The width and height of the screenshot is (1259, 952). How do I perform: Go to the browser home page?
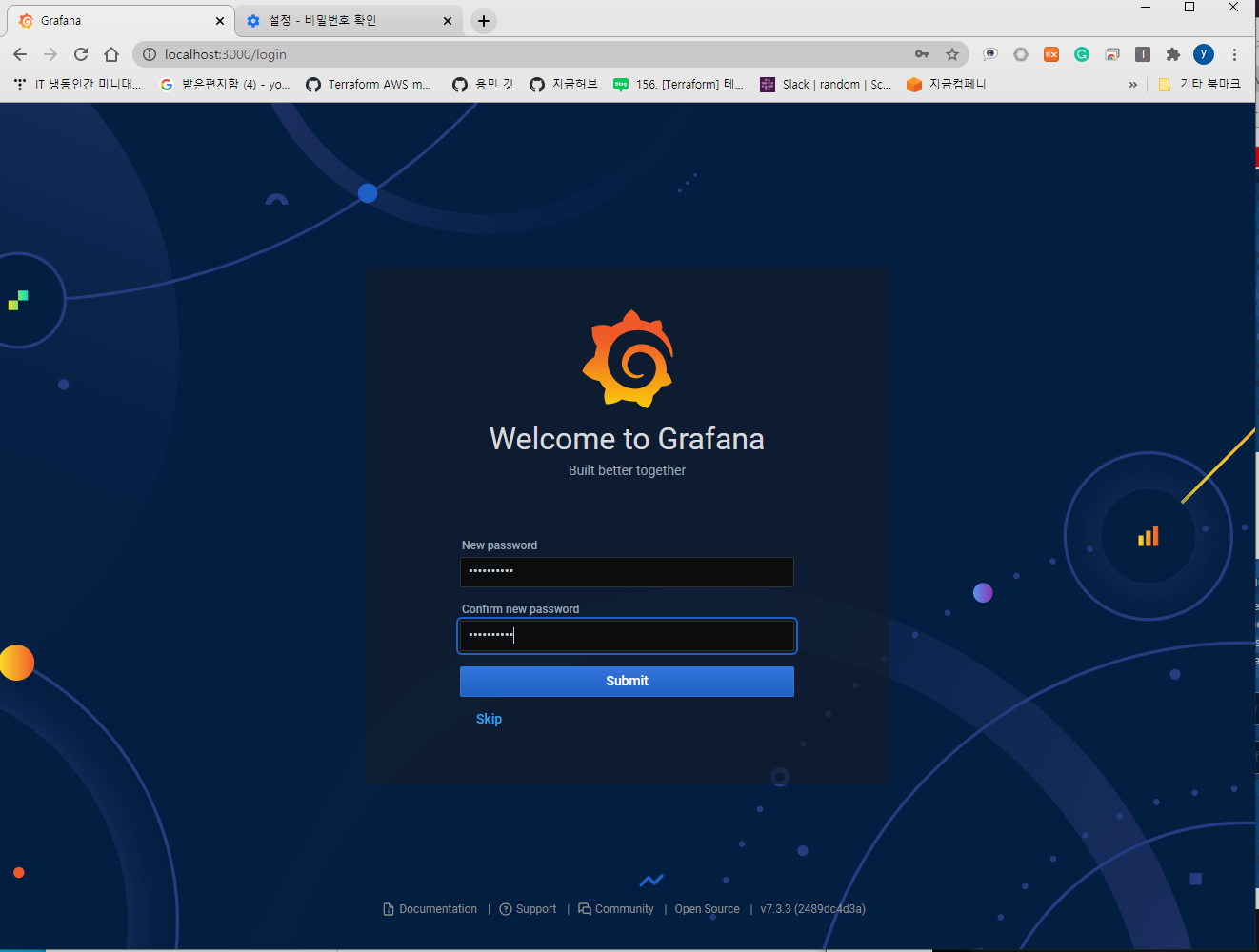pos(111,54)
